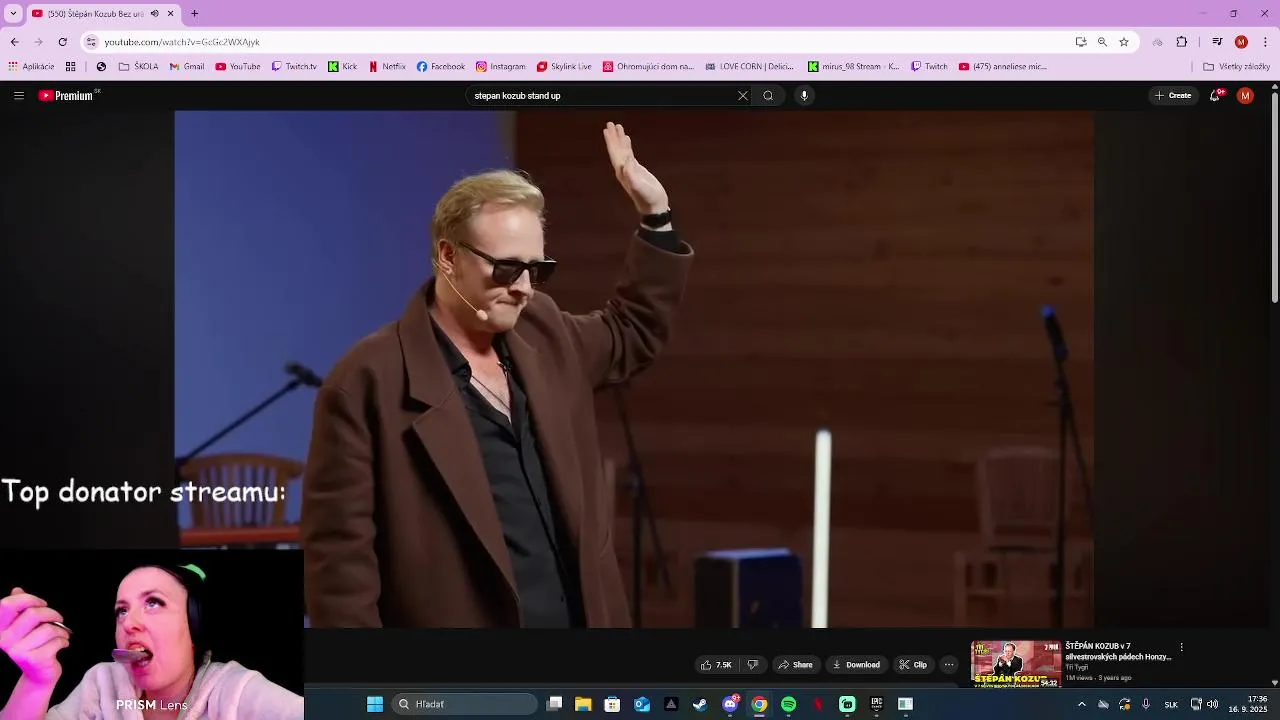Viewport: 1280px width, 720px height.
Task: Open the tray microphone icon
Action: coord(1146,704)
